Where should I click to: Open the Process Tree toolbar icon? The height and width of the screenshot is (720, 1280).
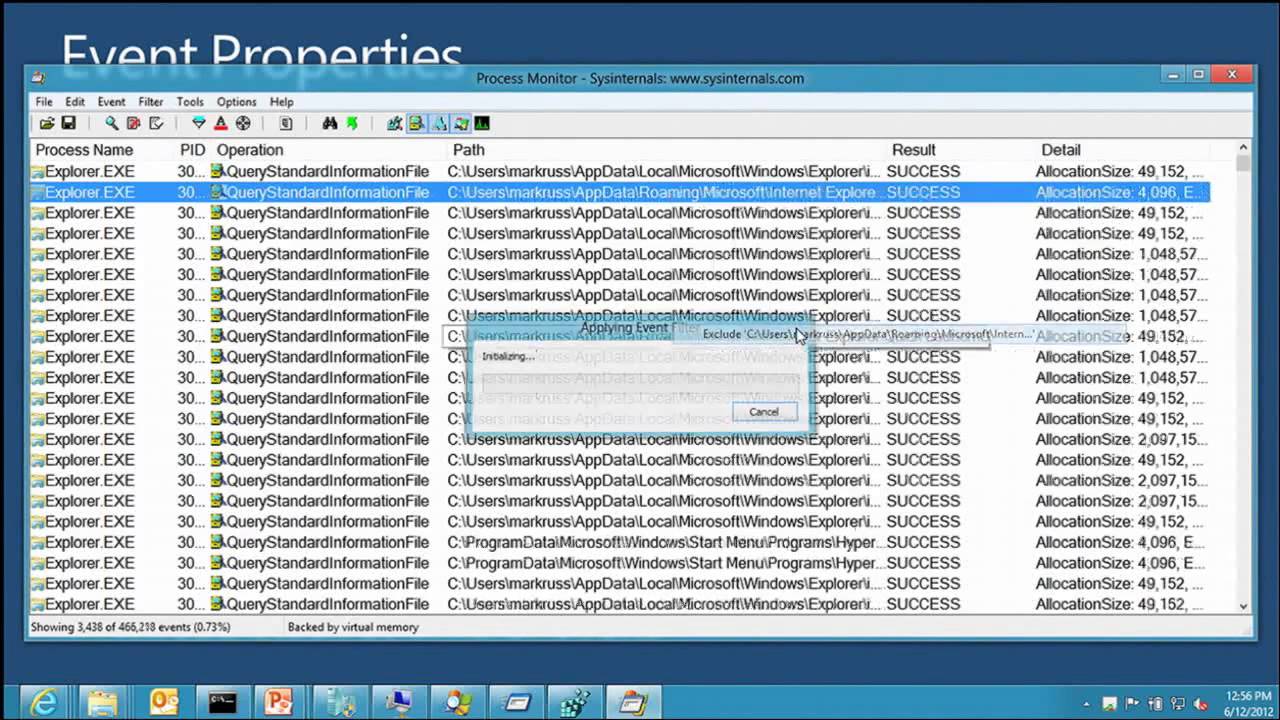pyautogui.click(x=286, y=124)
